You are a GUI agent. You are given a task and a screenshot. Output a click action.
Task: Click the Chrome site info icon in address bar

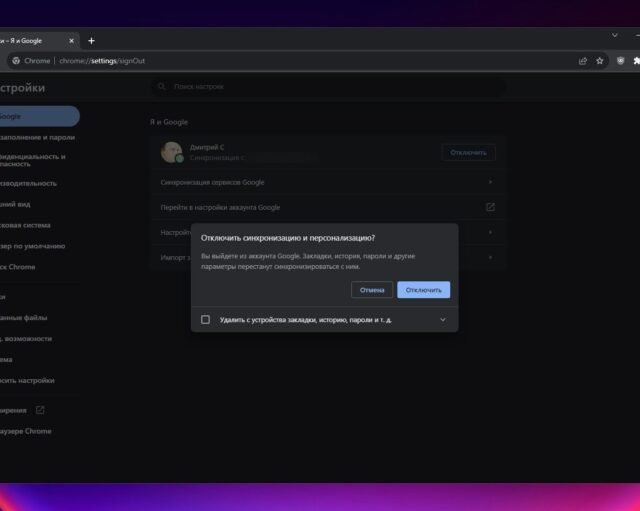(16, 61)
